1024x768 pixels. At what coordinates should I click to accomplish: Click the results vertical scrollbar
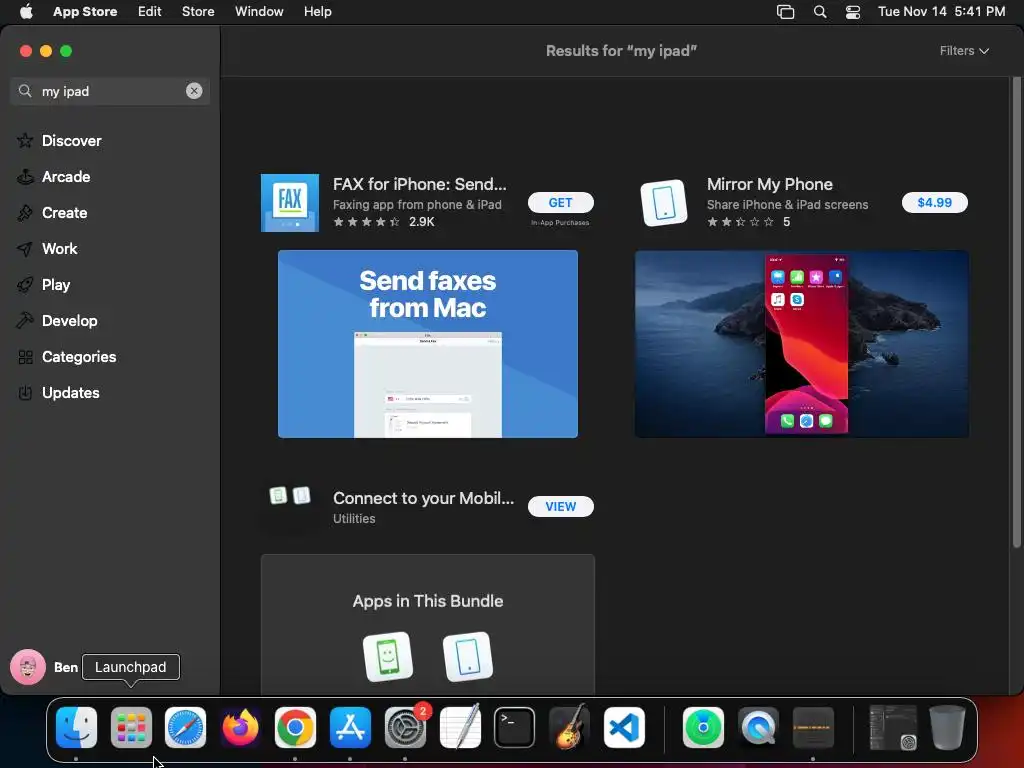point(1016,312)
